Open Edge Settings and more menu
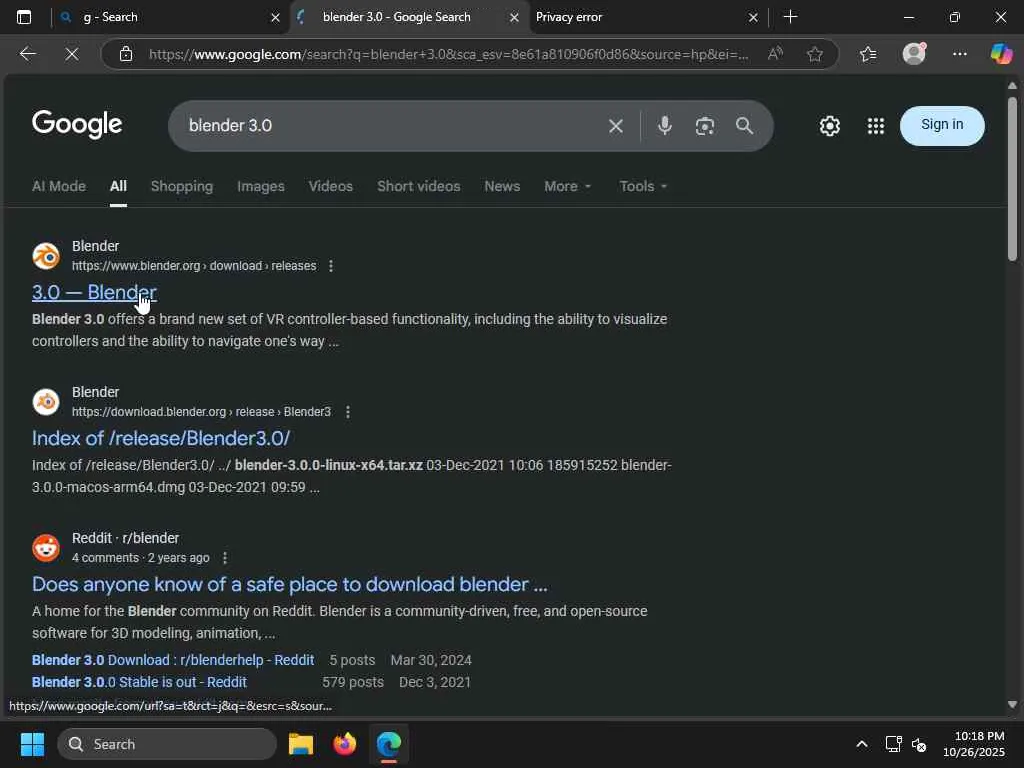1024x768 pixels. (x=959, y=54)
